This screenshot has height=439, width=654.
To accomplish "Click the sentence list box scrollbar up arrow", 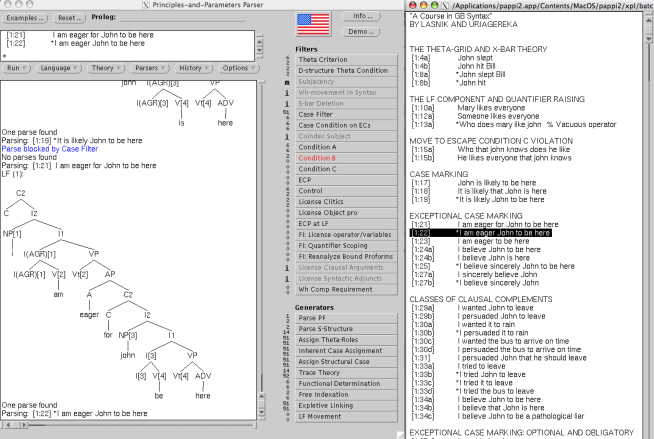I will coord(259,41).
